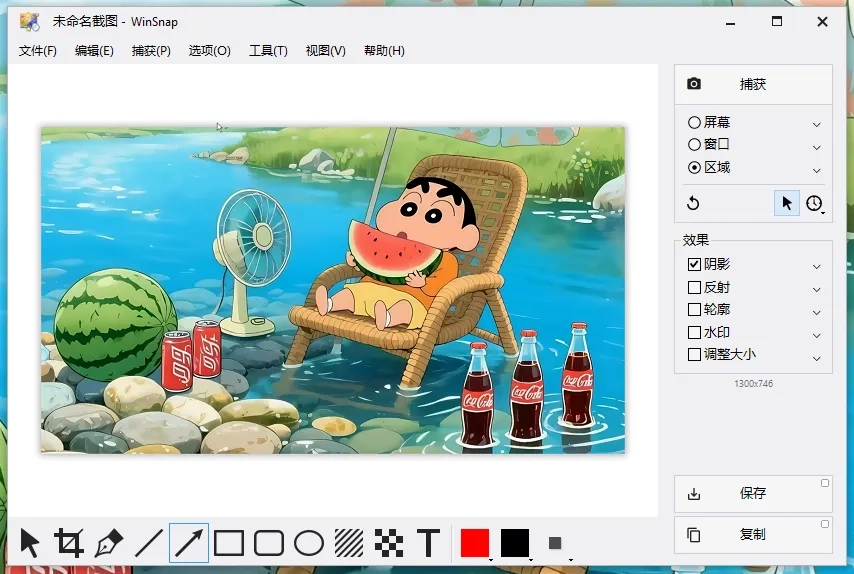
Task: Open the 文件(F) menu
Action: point(38,51)
